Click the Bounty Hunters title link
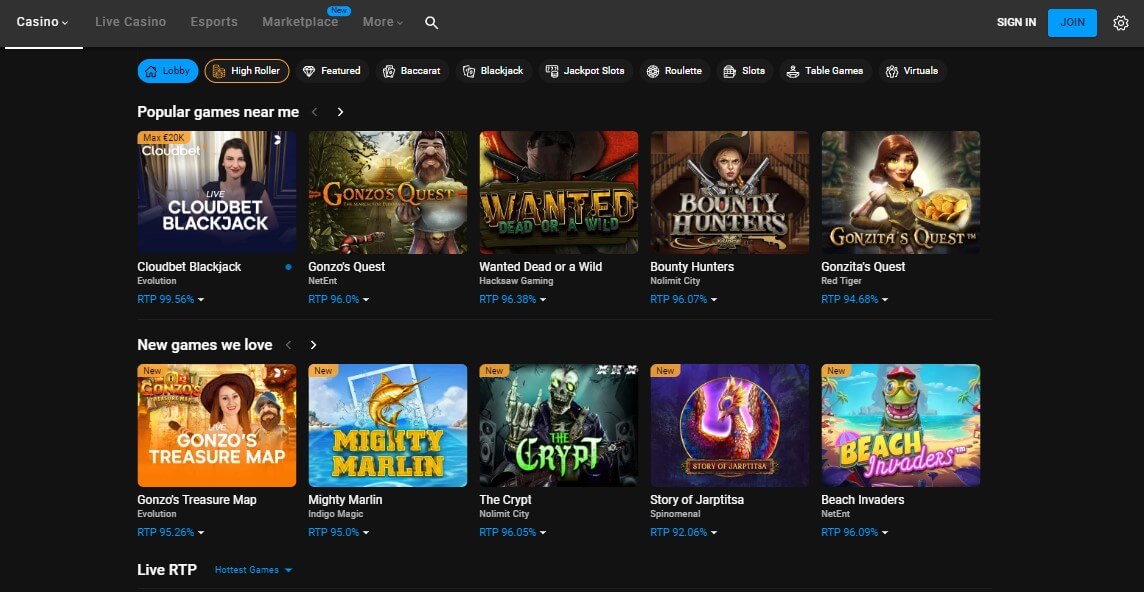Screen dimensions: 1144x592 [x=692, y=266]
